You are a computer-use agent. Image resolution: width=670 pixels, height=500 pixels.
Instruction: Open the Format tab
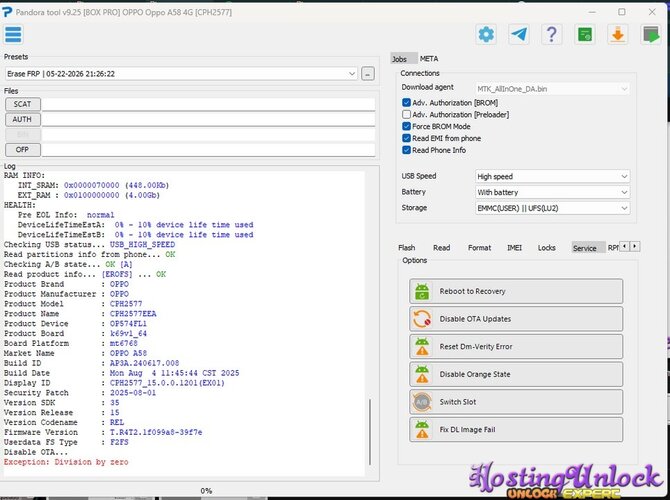[x=479, y=248]
